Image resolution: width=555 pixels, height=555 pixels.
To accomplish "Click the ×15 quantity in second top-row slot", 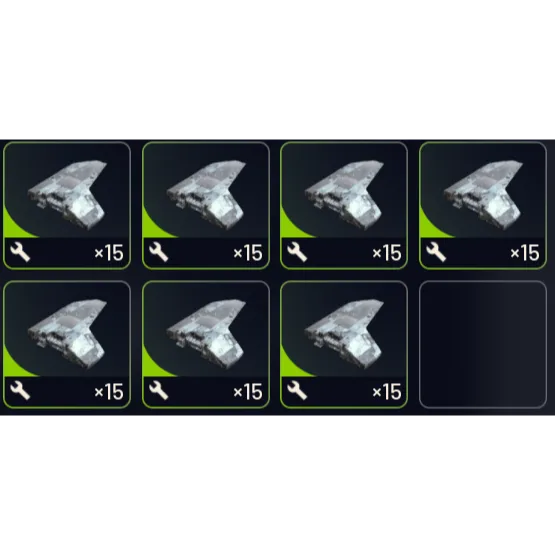I will point(248,253).
